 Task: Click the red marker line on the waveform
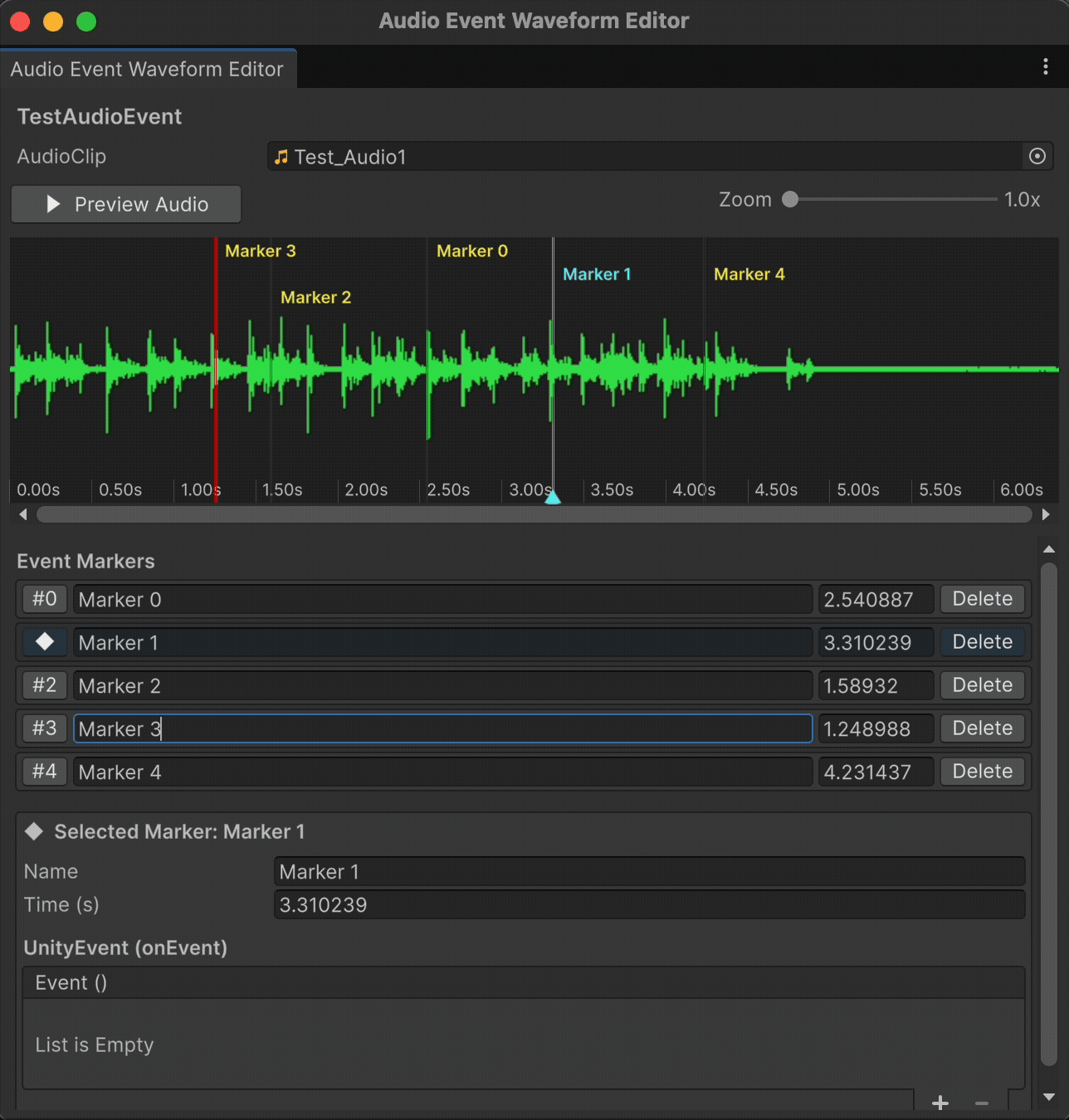pyautogui.click(x=216, y=369)
